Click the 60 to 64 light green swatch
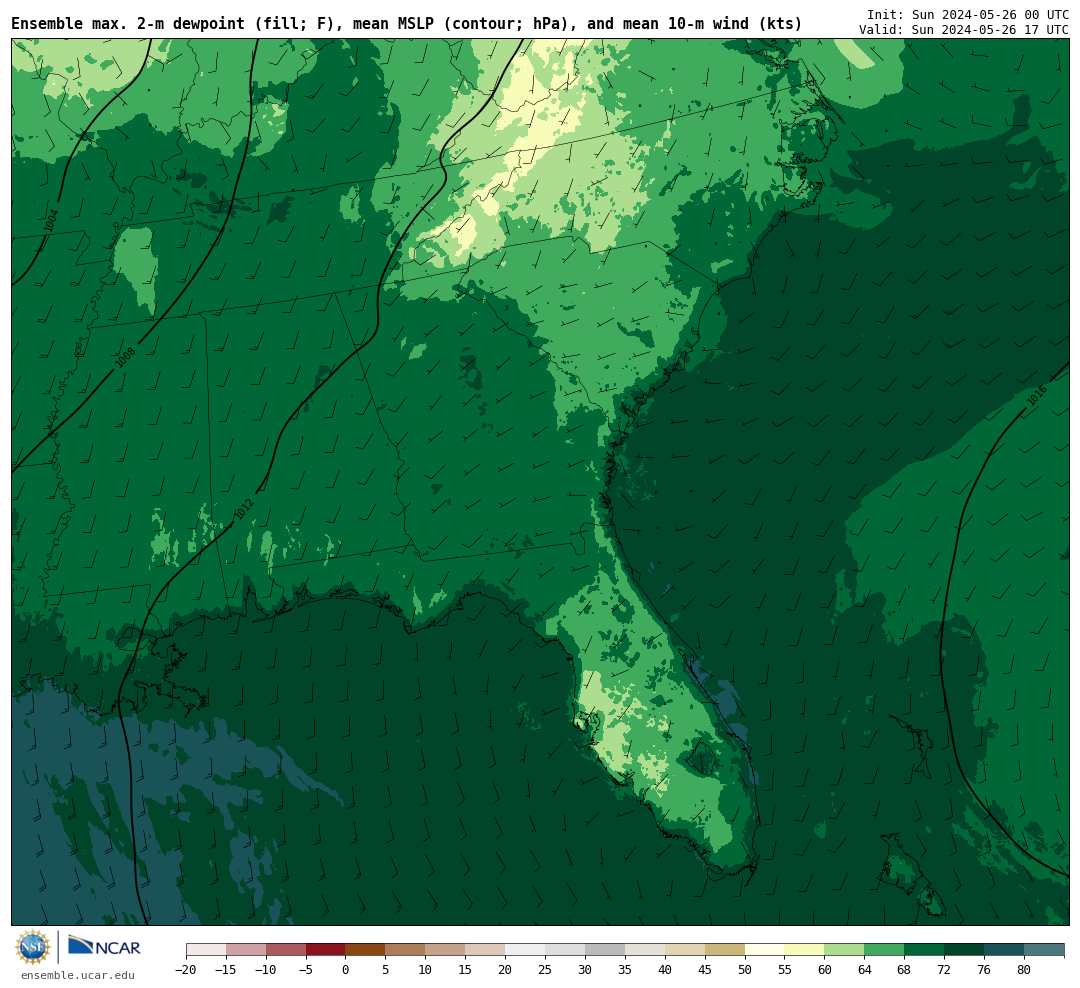 844,950
